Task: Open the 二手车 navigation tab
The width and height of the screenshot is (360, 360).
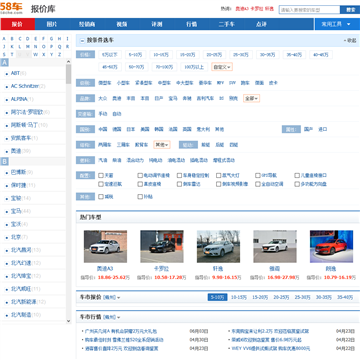Action: pos(227,24)
